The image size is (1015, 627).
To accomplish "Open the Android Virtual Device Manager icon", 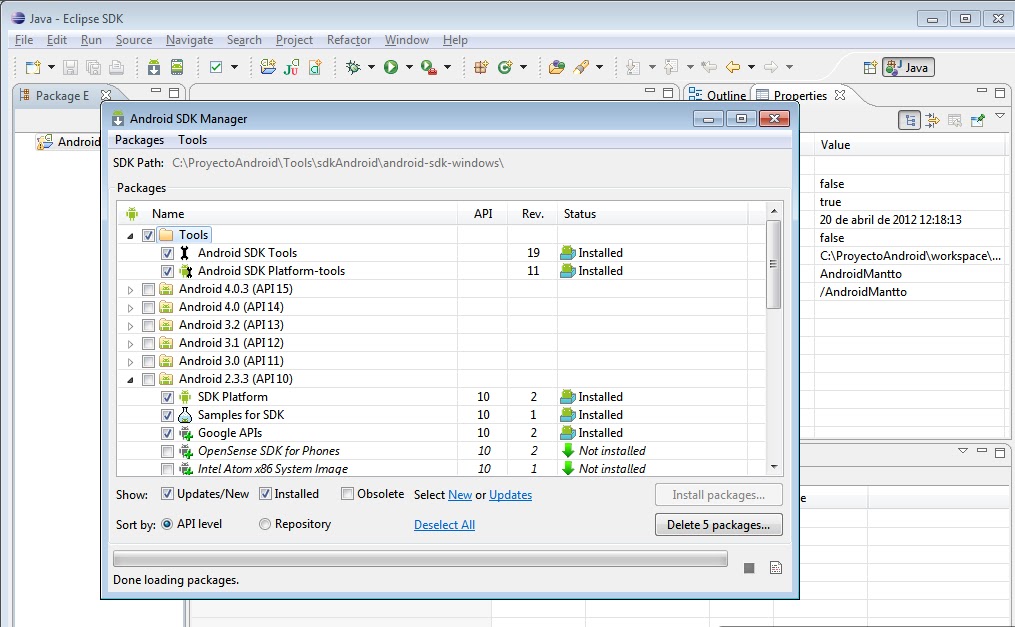I will click(x=177, y=67).
